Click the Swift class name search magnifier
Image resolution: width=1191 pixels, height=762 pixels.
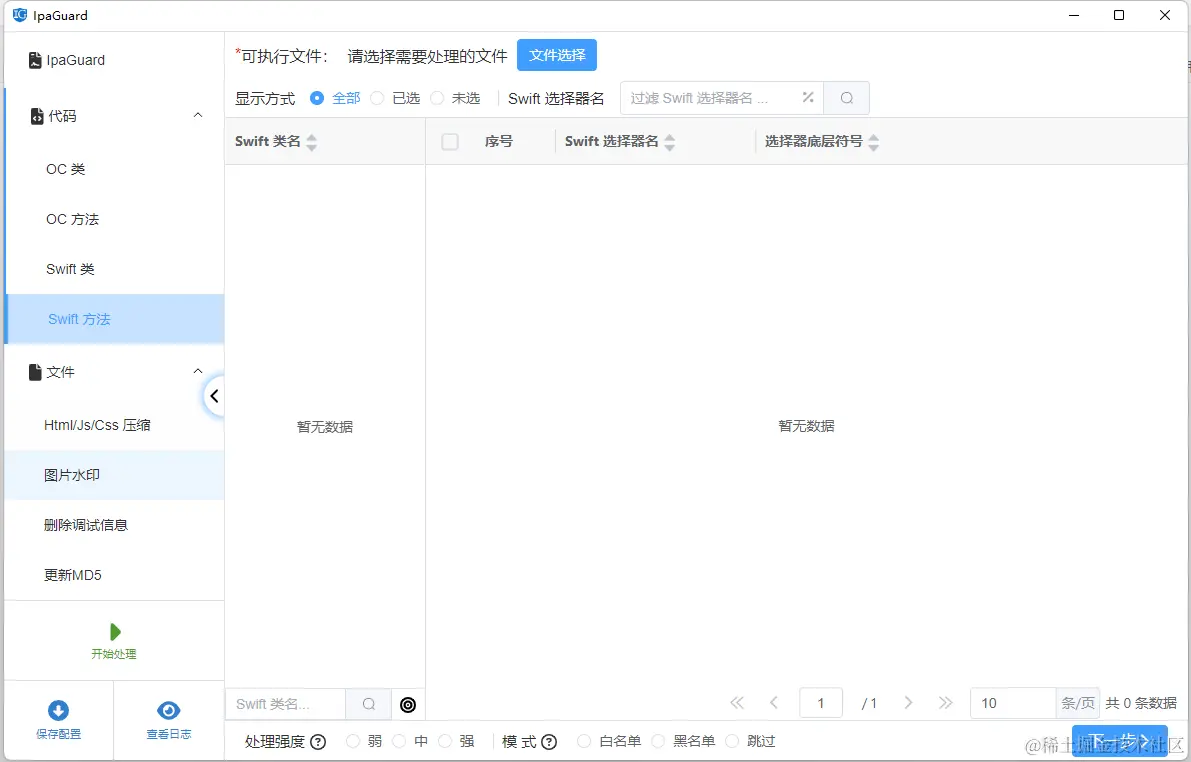tap(368, 704)
